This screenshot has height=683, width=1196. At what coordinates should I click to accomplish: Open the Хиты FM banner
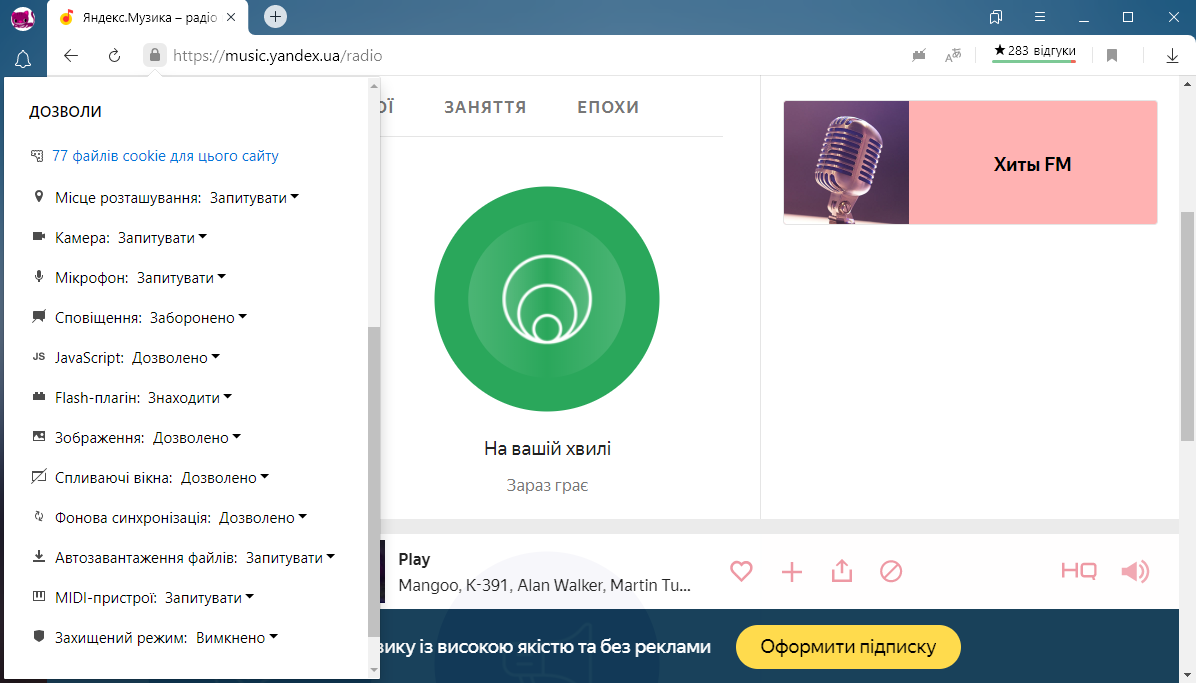[x=970, y=163]
